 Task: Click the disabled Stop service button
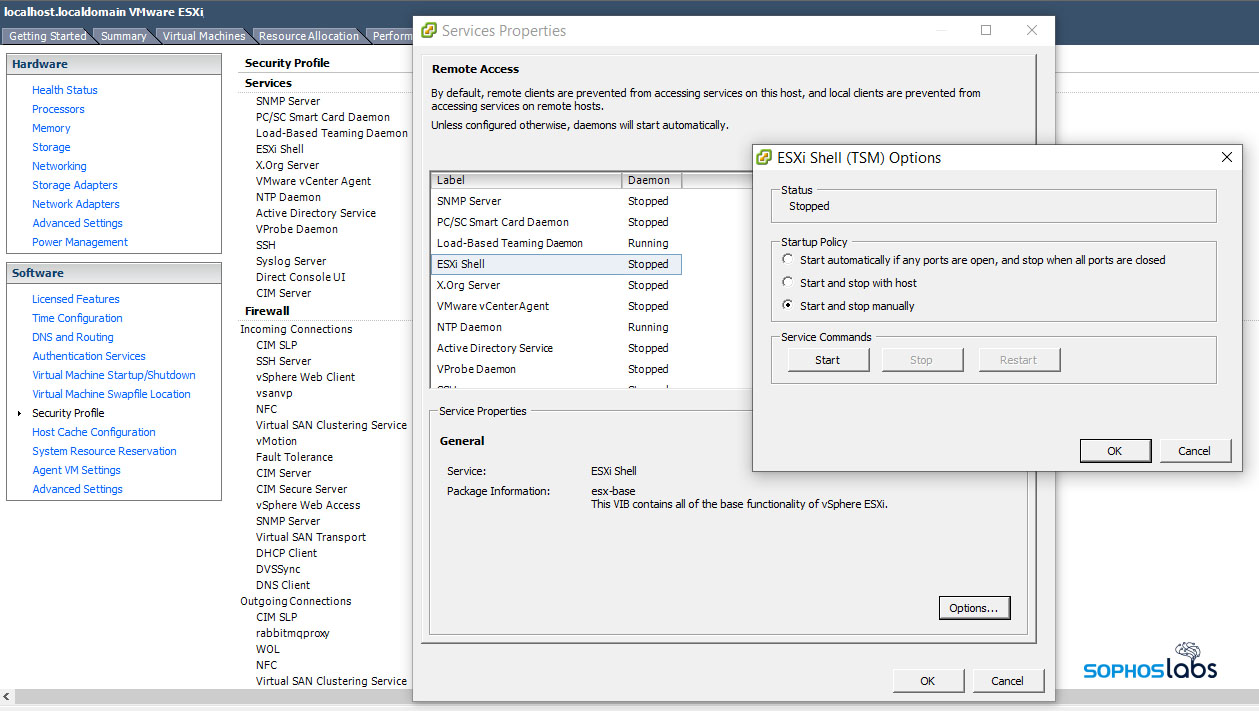tap(922, 360)
